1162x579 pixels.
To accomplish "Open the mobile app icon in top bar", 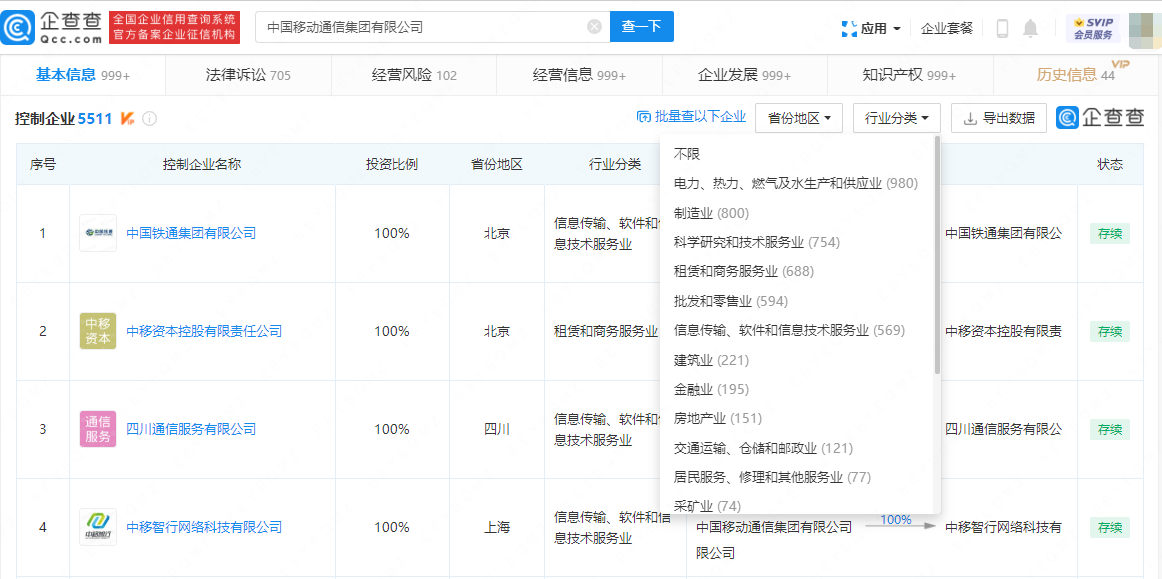I will tap(1002, 28).
